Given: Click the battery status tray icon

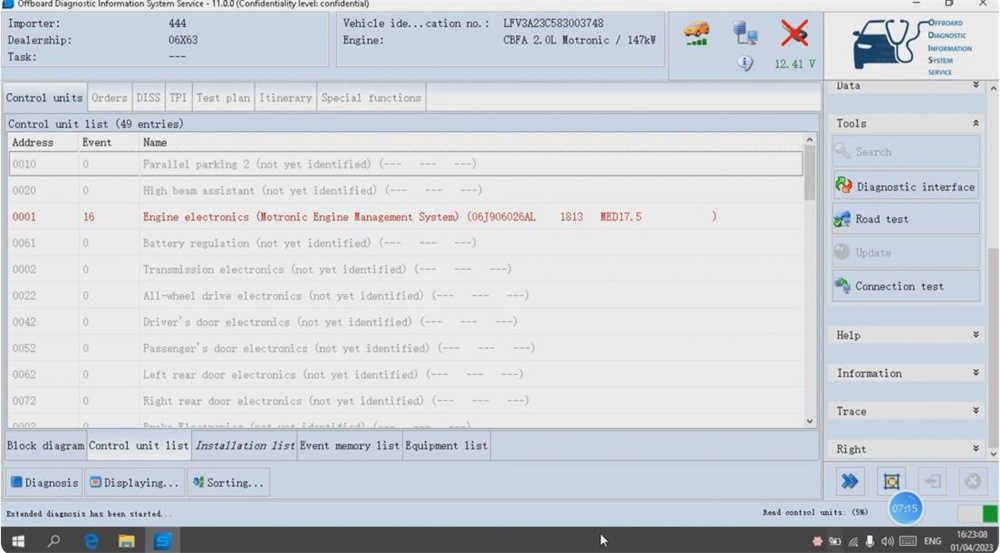Looking at the screenshot, I should point(835,542).
